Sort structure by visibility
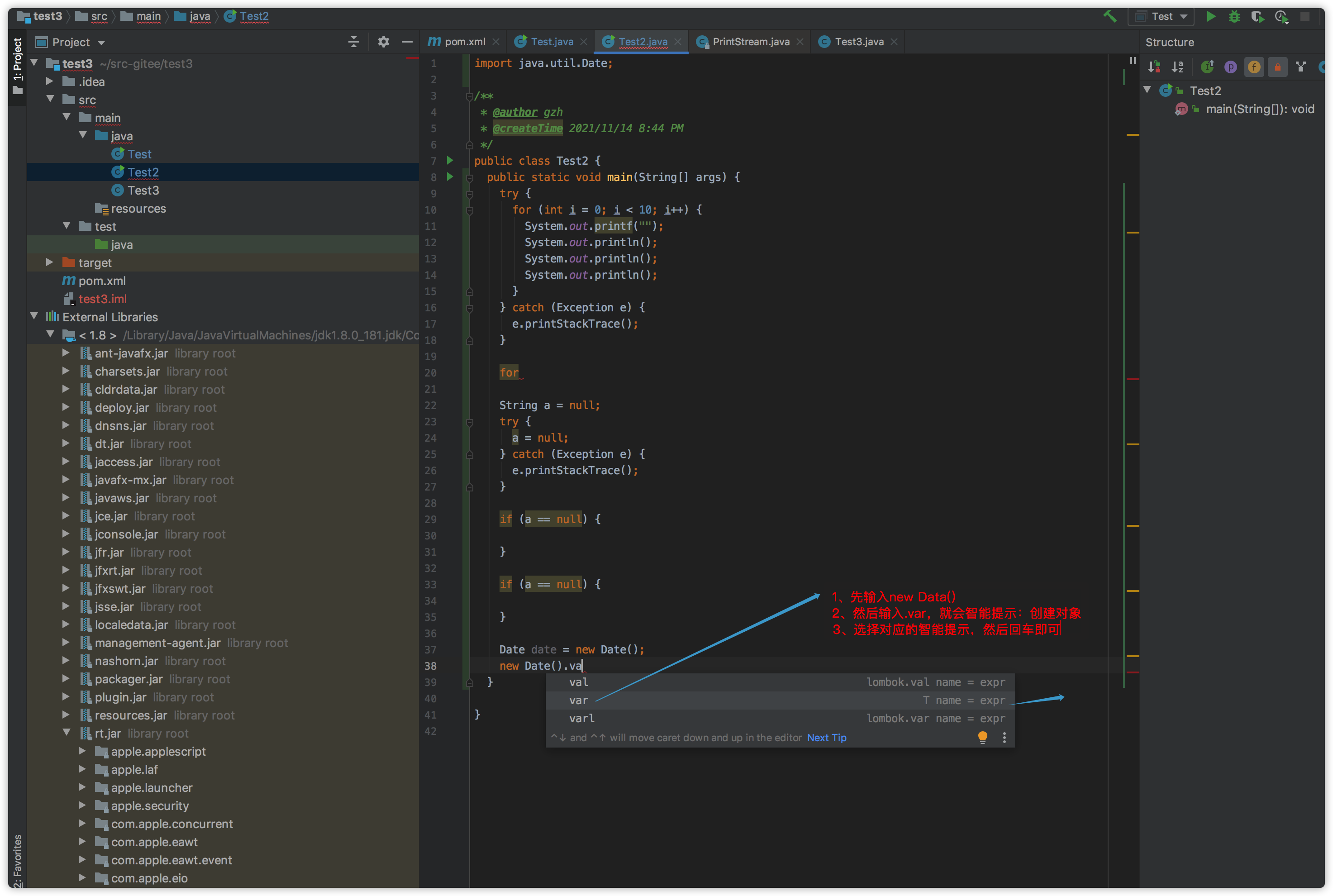The image size is (1333, 896). (x=1153, y=67)
